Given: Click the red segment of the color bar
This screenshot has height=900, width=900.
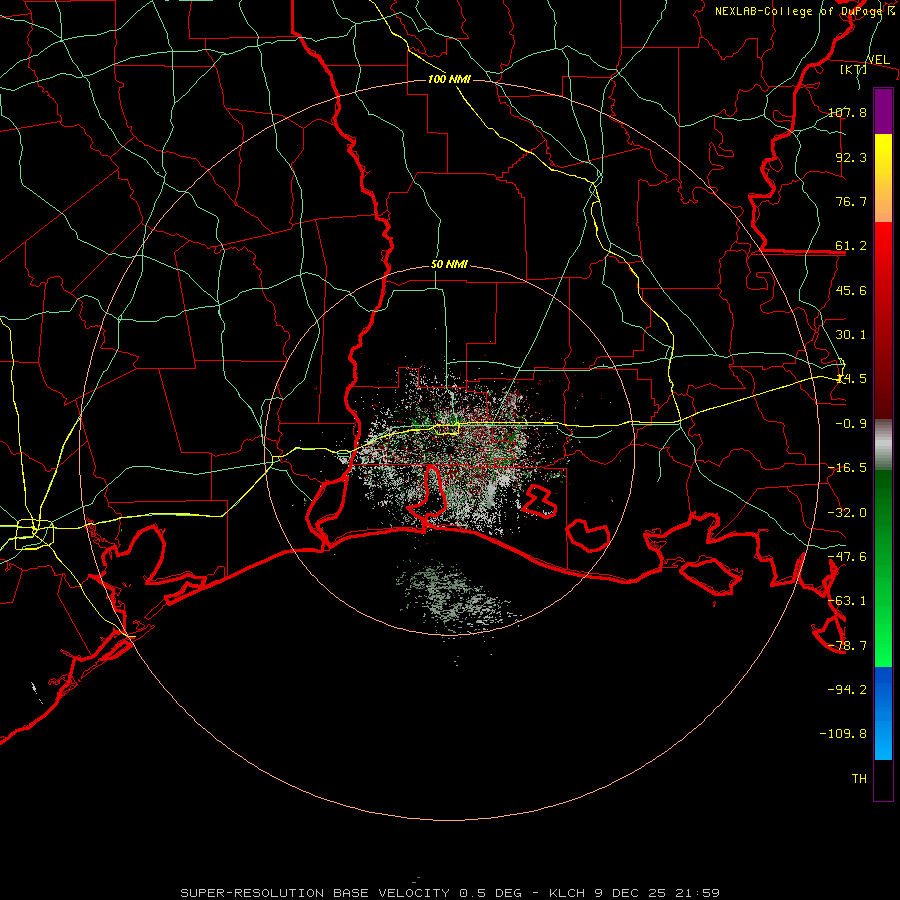Looking at the screenshot, I should tap(883, 320).
